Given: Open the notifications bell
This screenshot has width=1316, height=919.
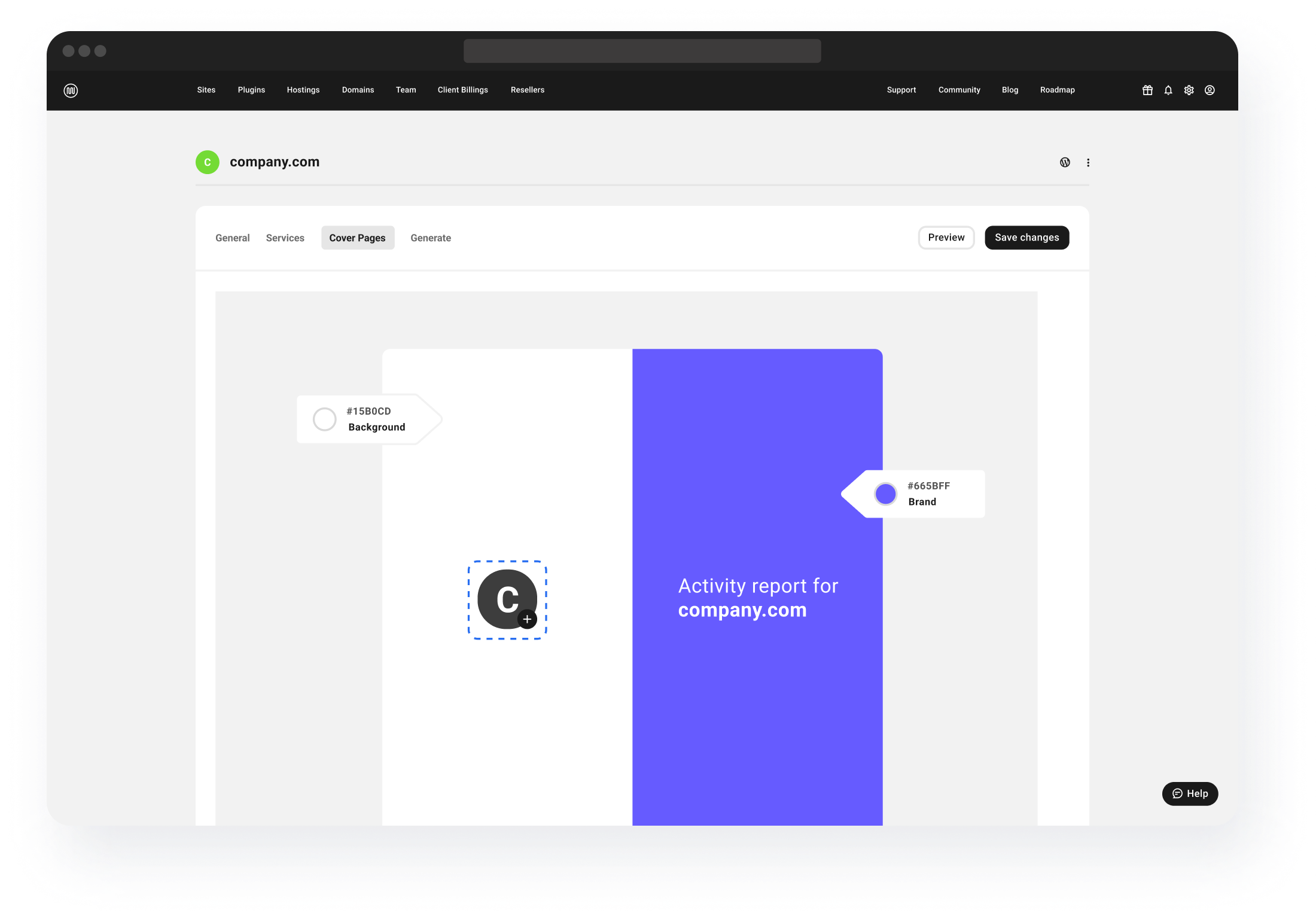Looking at the screenshot, I should pos(1168,90).
